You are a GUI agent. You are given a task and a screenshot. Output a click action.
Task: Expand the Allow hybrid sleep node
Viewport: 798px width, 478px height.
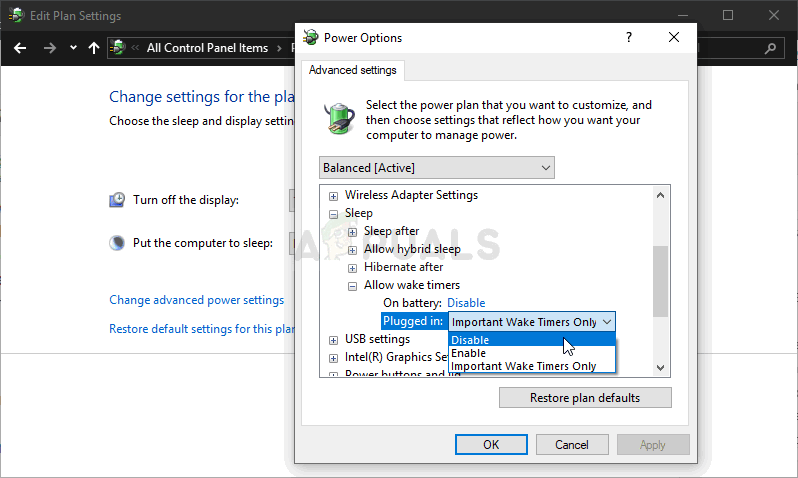pos(352,250)
